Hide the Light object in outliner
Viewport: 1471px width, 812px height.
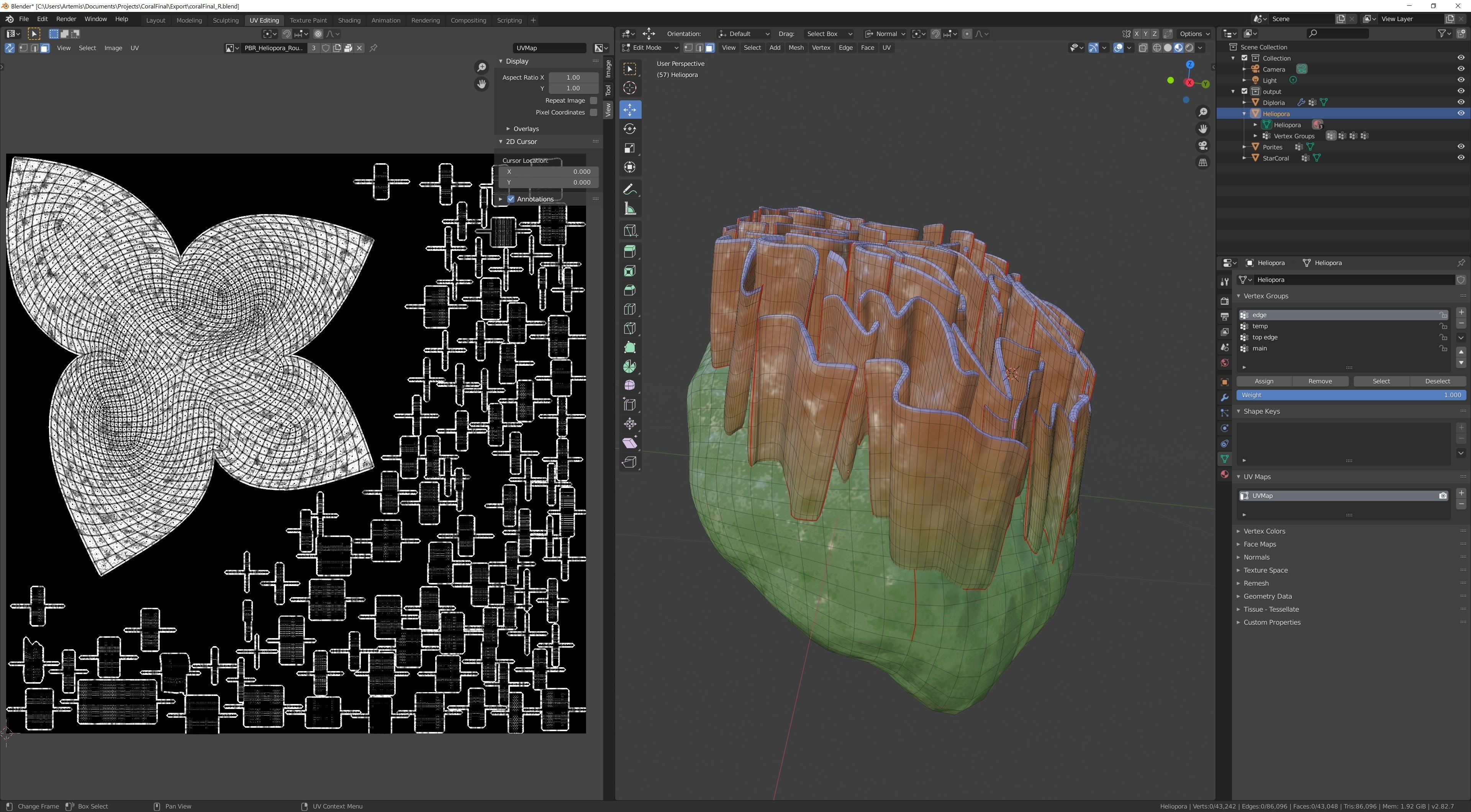pyautogui.click(x=1461, y=80)
